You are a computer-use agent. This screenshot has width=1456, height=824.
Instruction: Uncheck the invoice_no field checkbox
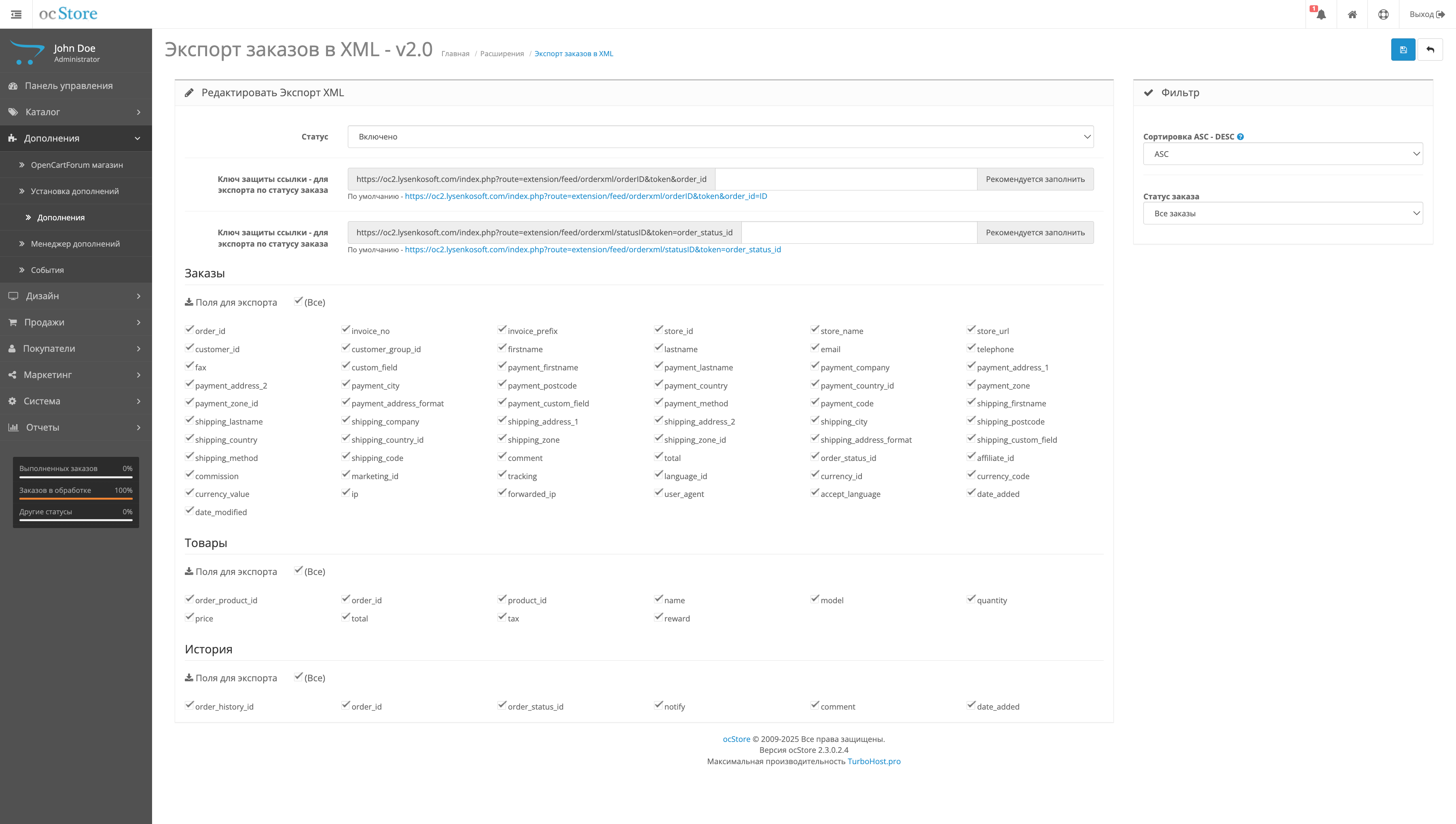point(345,330)
